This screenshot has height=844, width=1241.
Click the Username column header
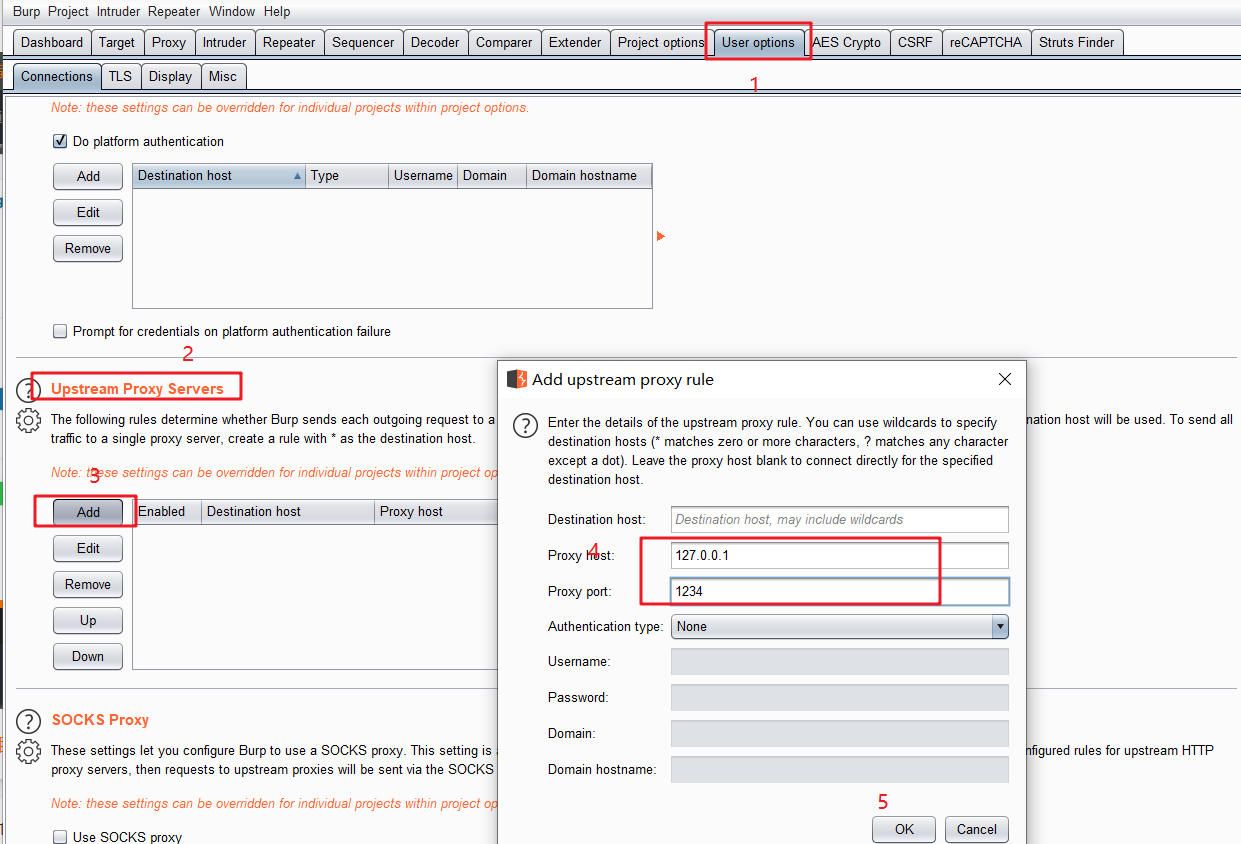click(423, 176)
